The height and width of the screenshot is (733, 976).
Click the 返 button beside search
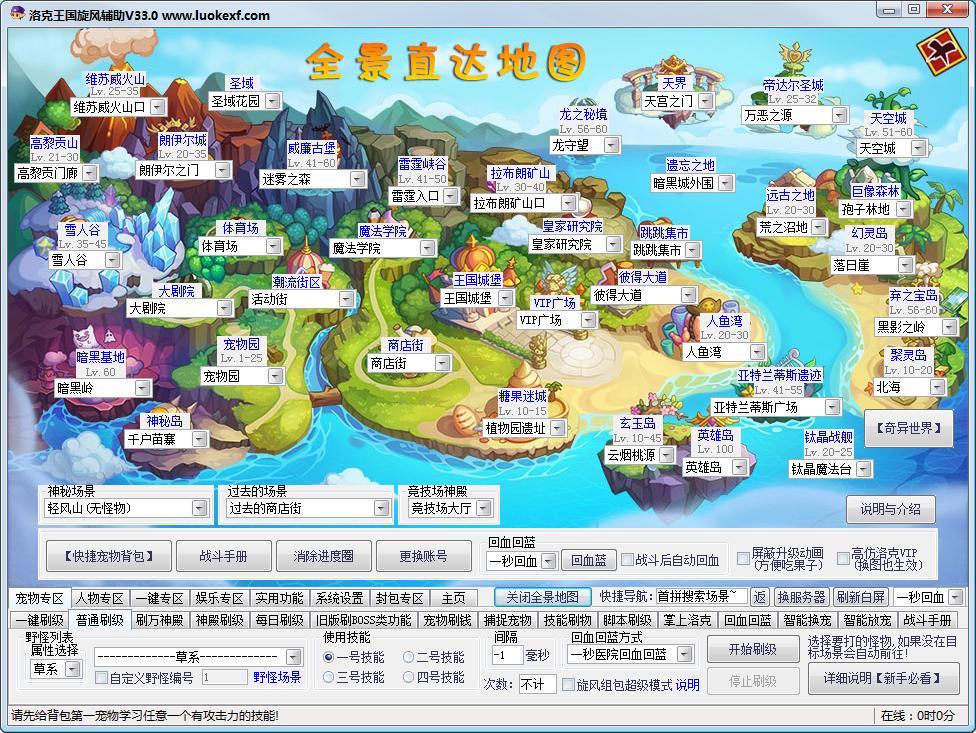[x=759, y=597]
